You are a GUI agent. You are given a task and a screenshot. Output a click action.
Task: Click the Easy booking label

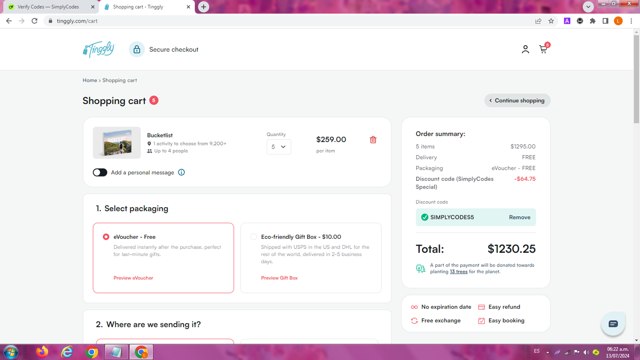click(506, 320)
